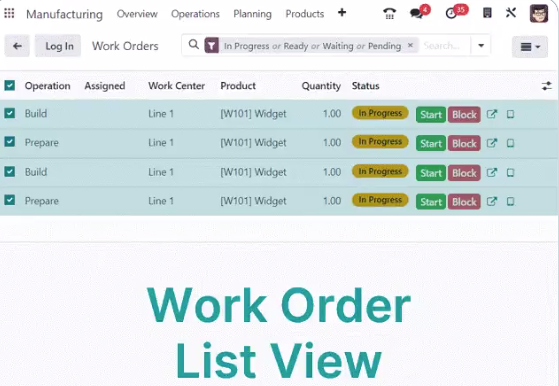Screen dimensions: 559x386
Task: Open the apps grid menu
Action: (x=9, y=14)
